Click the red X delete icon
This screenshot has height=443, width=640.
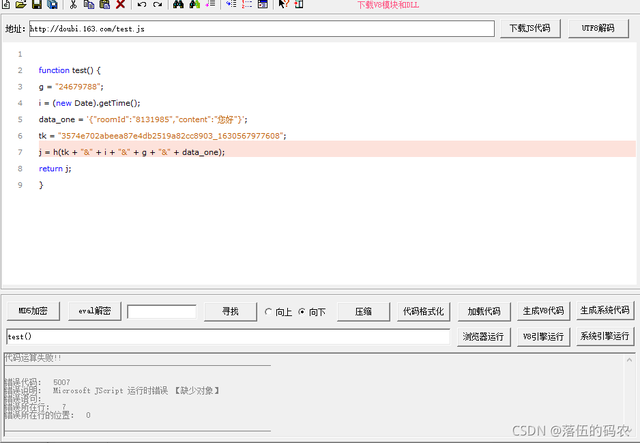(x=120, y=5)
